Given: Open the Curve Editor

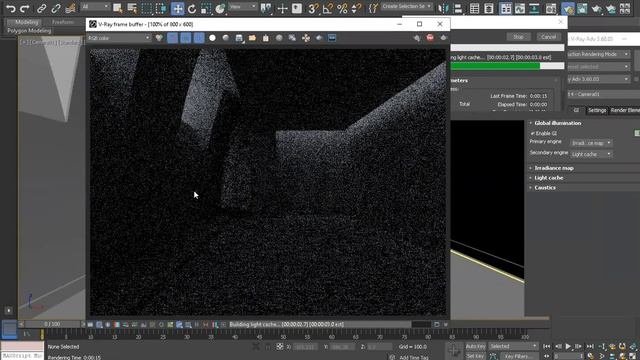Looking at the screenshot, I should [x=520, y=8].
